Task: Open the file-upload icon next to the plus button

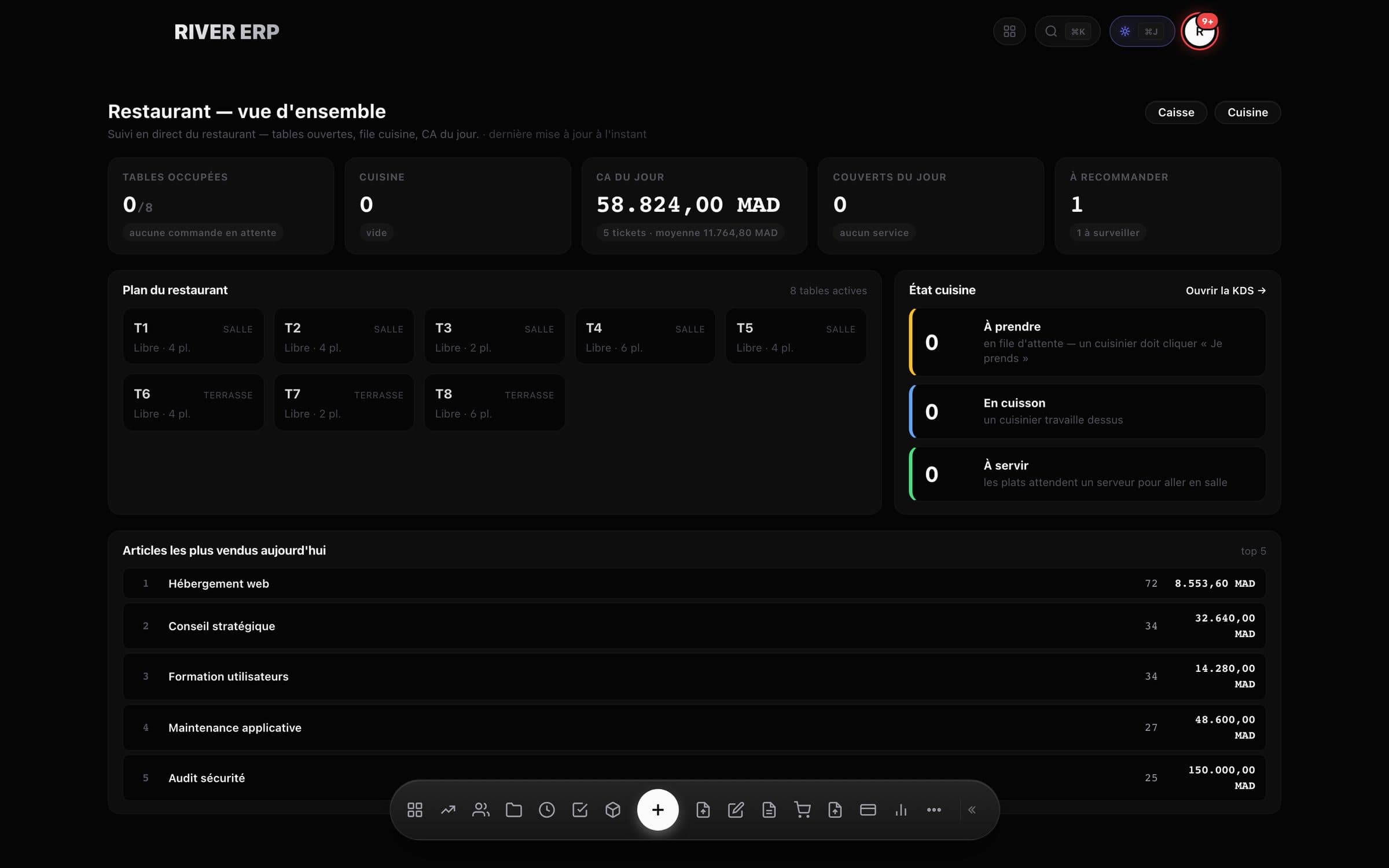Action: [x=703, y=810]
